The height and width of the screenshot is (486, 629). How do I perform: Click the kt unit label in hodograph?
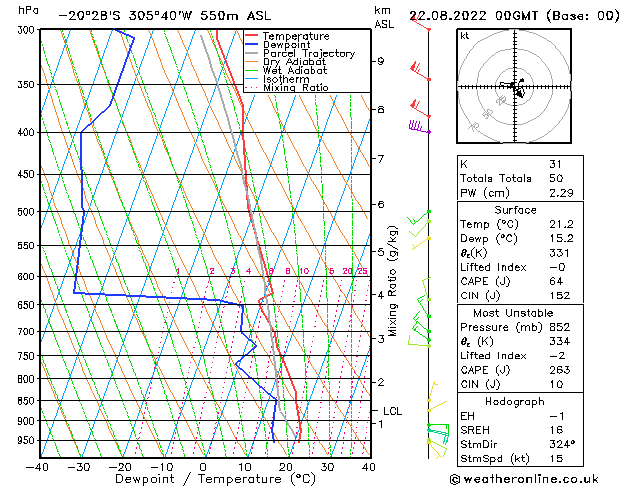(x=465, y=36)
